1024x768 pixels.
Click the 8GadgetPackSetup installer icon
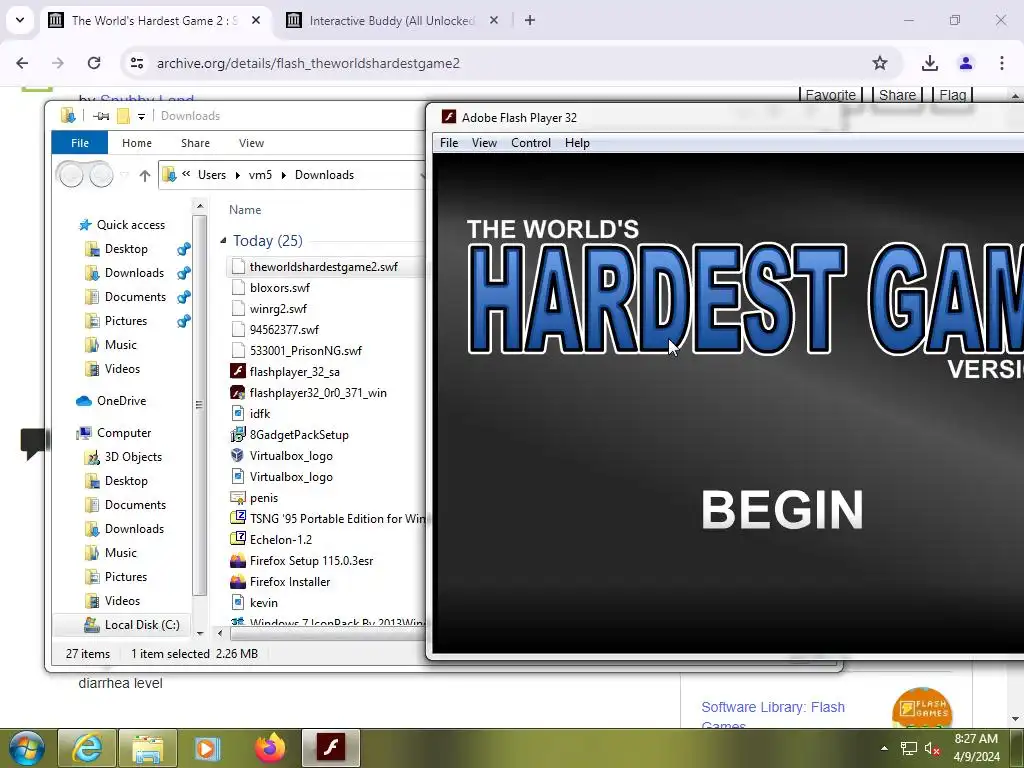click(238, 434)
